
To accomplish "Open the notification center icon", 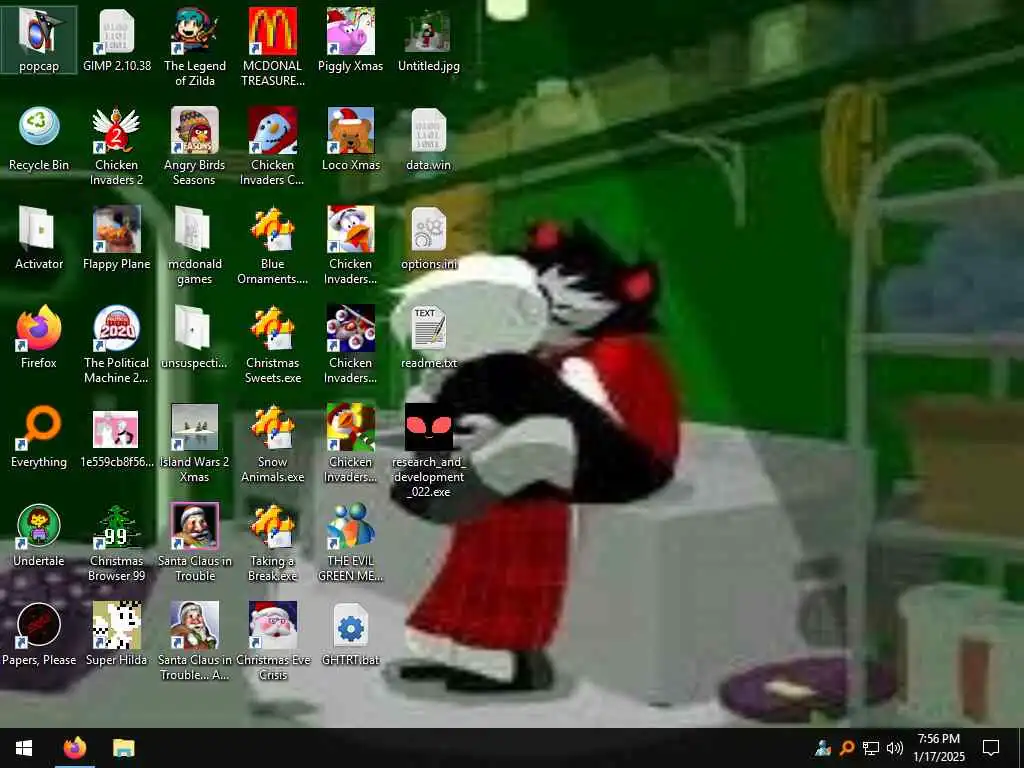I will (991, 748).
